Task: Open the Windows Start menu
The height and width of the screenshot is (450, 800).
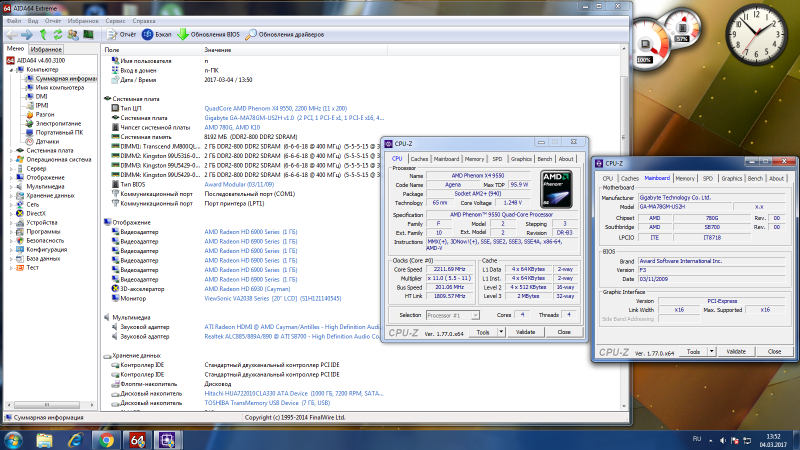Action: (x=15, y=438)
